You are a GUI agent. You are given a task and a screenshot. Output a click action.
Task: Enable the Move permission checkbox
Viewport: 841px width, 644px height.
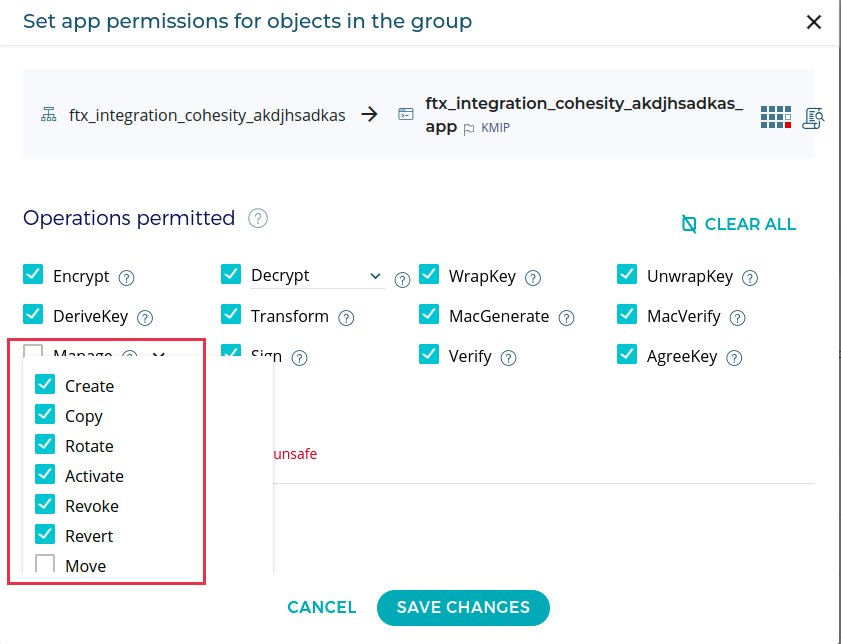point(45,565)
